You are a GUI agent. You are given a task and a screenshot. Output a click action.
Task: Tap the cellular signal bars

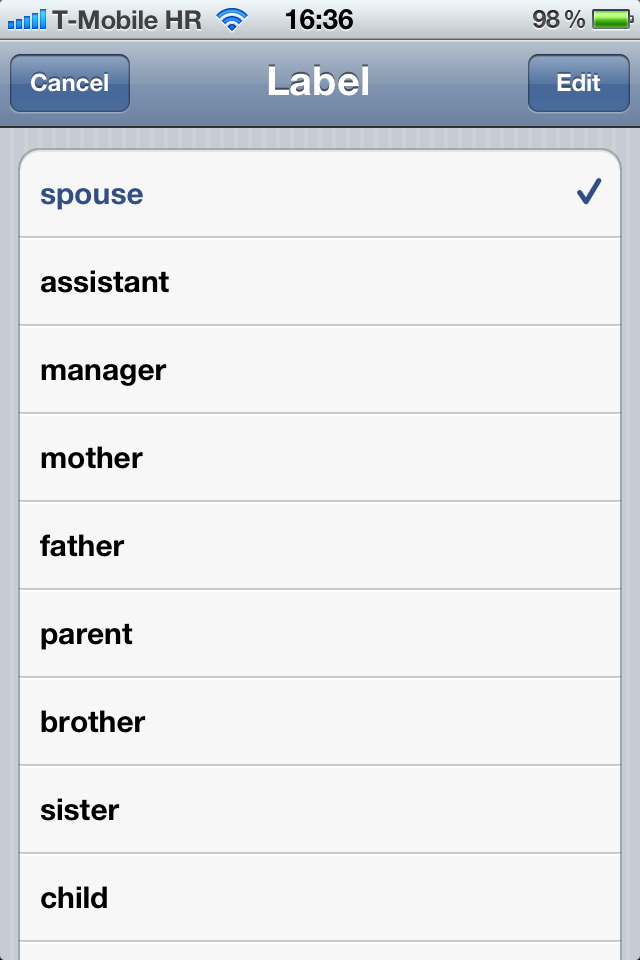26,19
